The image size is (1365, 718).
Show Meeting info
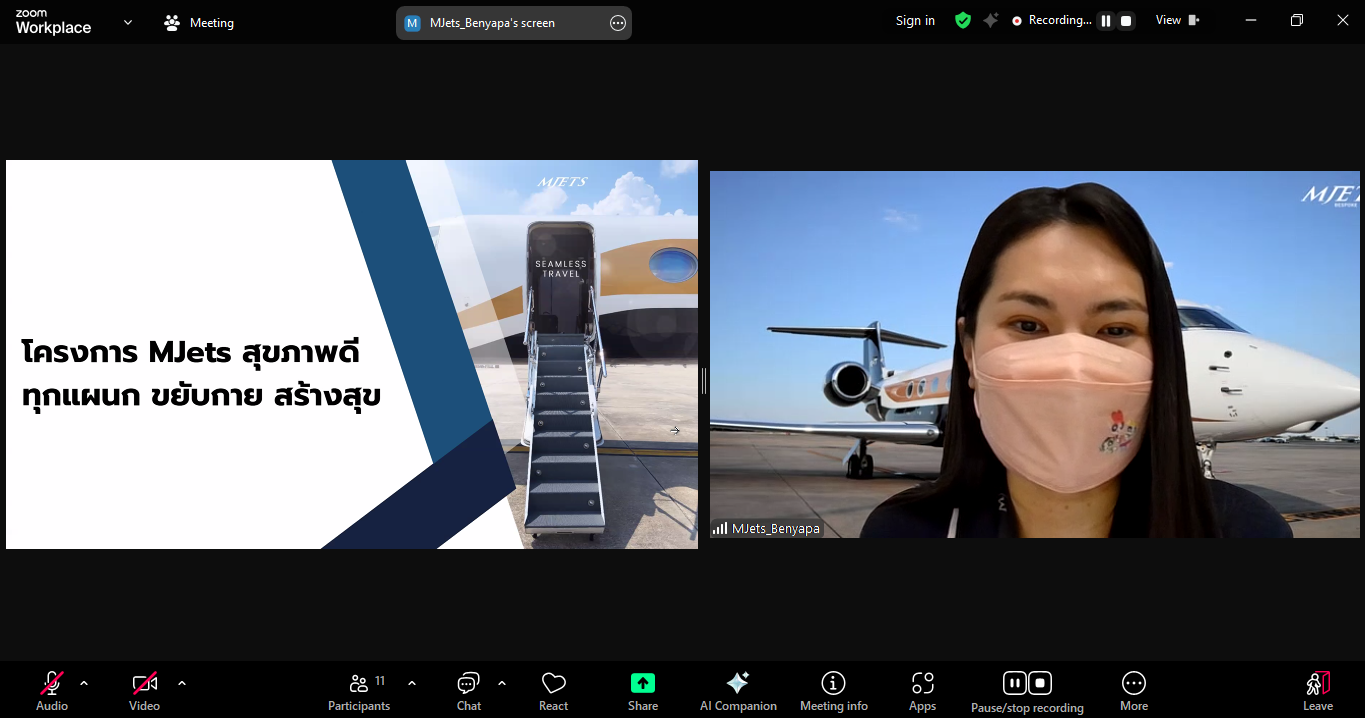[834, 691]
